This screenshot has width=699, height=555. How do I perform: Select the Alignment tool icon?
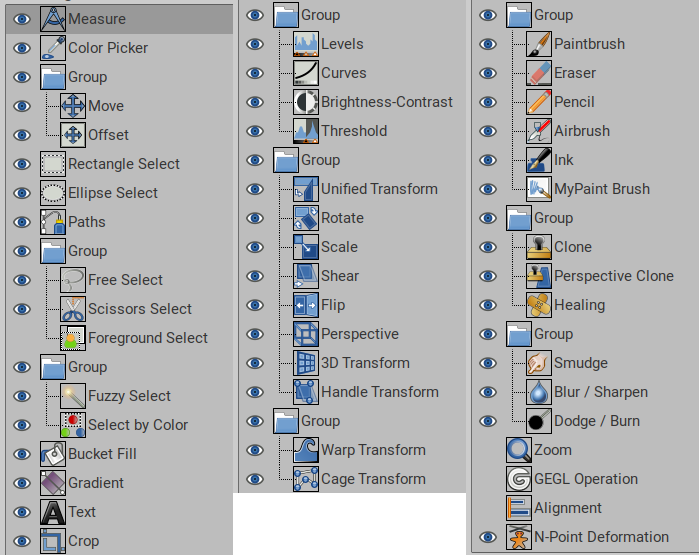(x=519, y=508)
